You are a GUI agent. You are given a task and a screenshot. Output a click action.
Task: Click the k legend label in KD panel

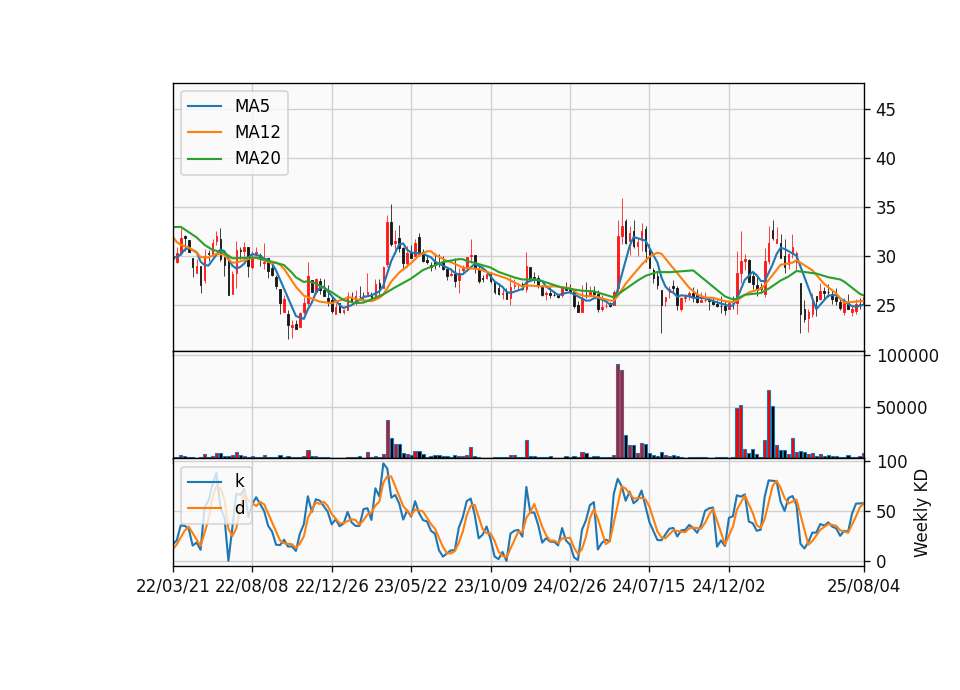[239, 481]
